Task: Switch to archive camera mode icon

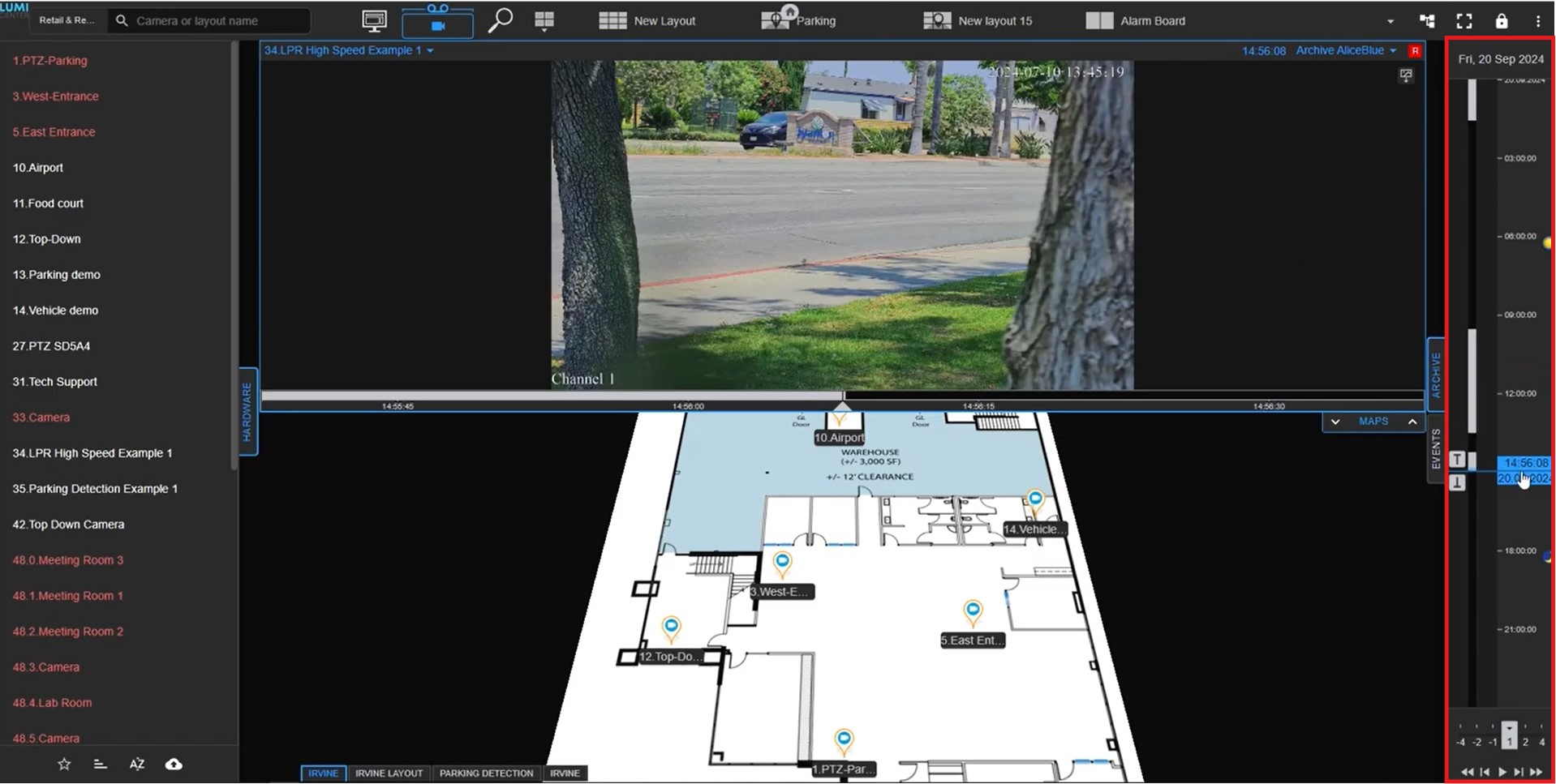Action: pos(437,22)
